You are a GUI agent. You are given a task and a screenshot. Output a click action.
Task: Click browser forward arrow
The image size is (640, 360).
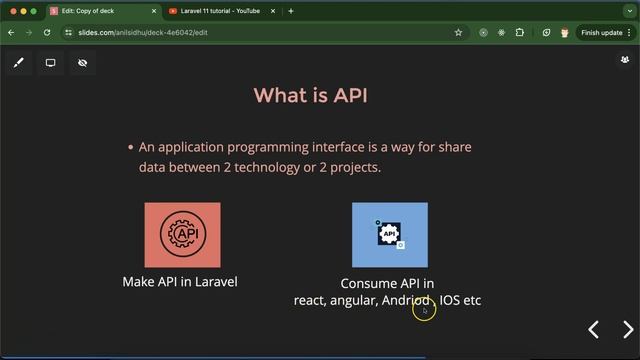(x=29, y=33)
